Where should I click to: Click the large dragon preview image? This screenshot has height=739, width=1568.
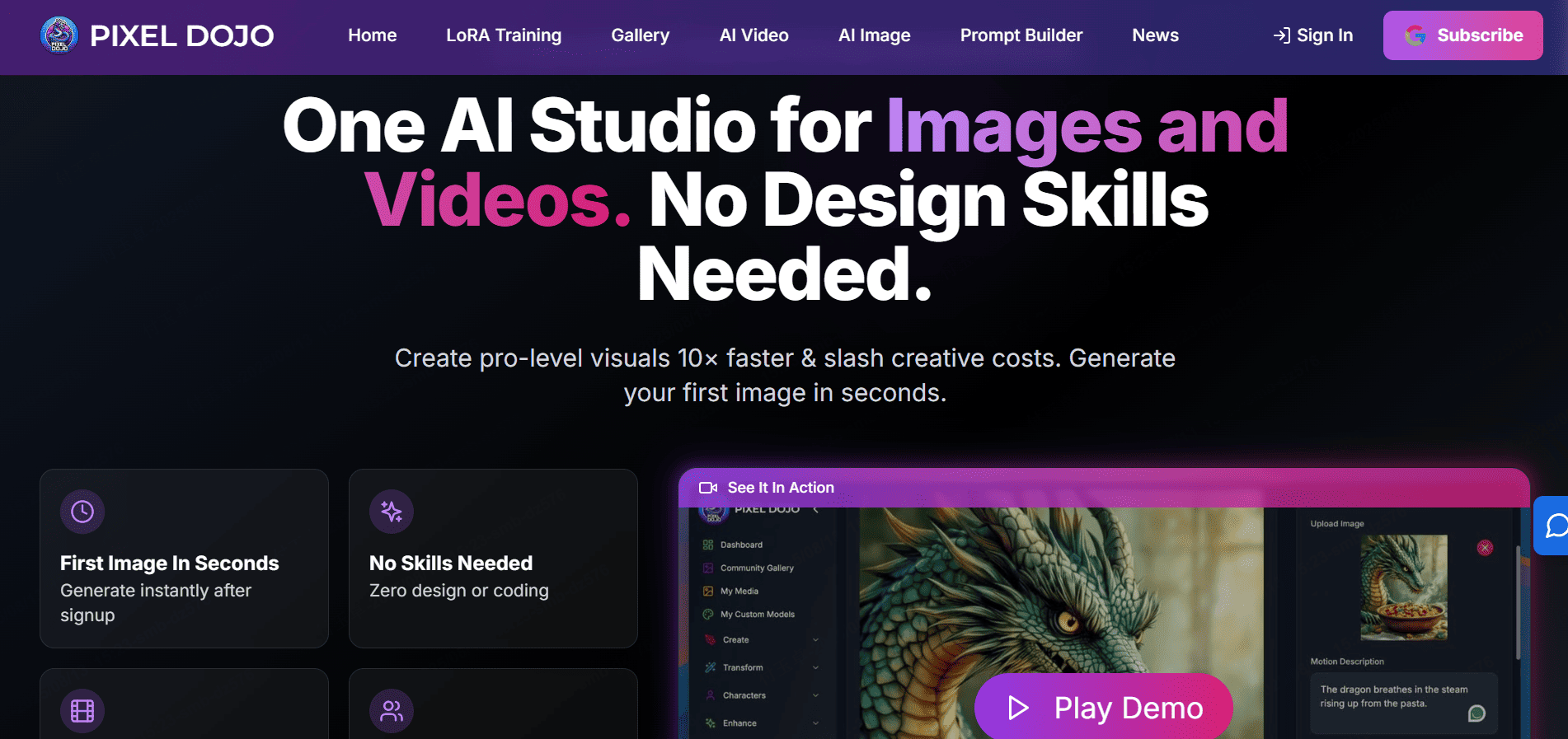(1061, 622)
